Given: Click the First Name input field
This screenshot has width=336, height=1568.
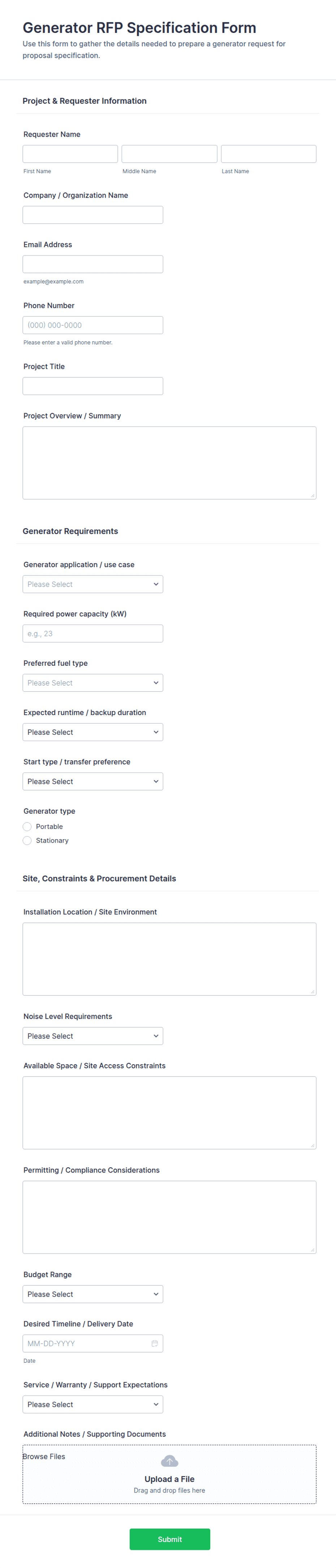Looking at the screenshot, I should [70, 154].
